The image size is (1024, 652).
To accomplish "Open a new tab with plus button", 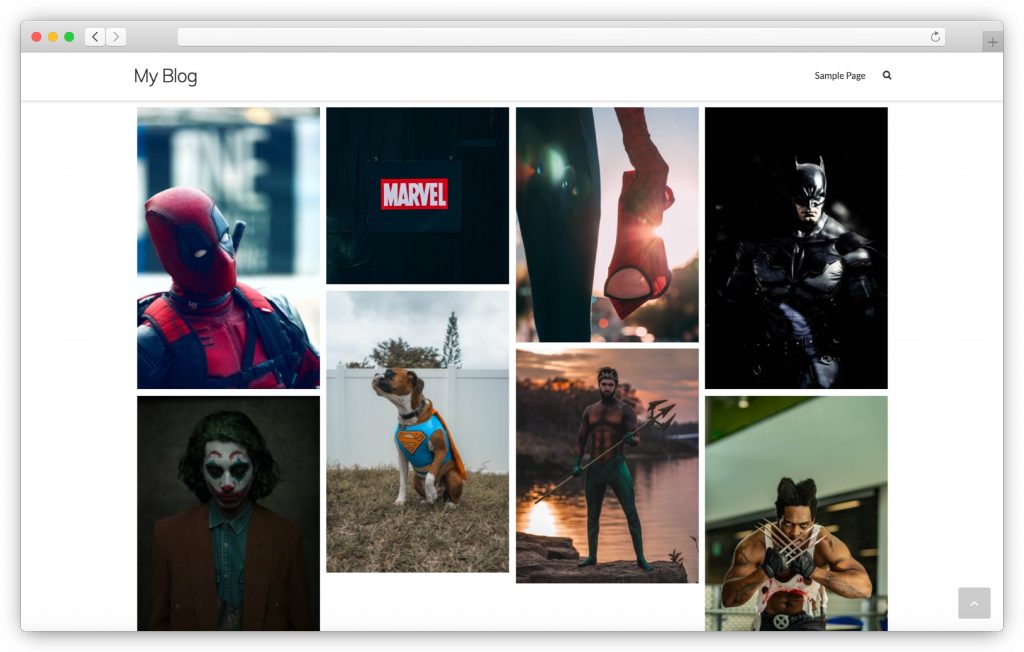I will point(993,42).
